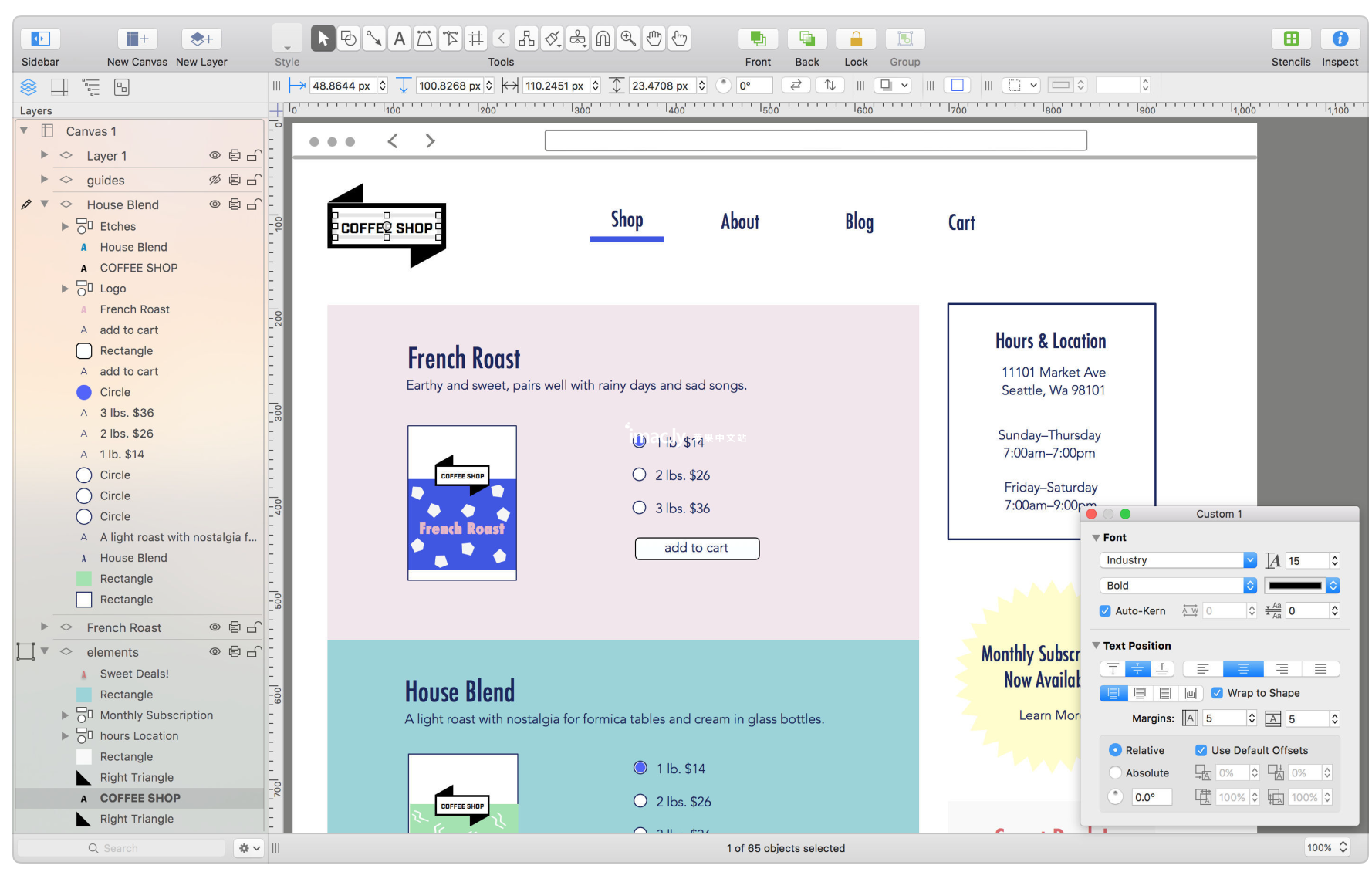Click the canvas rotation dial in toolbar

(x=723, y=86)
